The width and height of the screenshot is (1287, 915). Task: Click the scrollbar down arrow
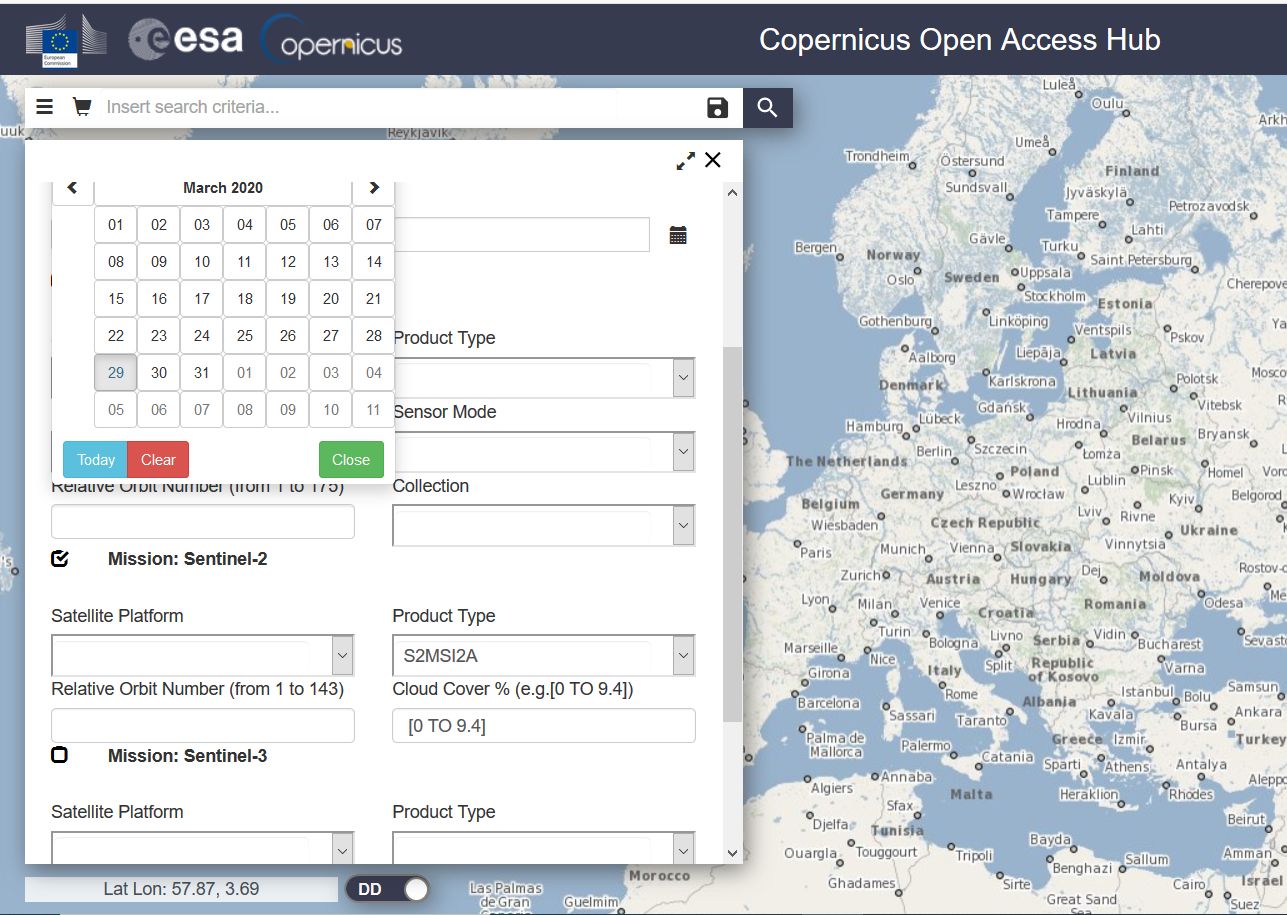(732, 853)
